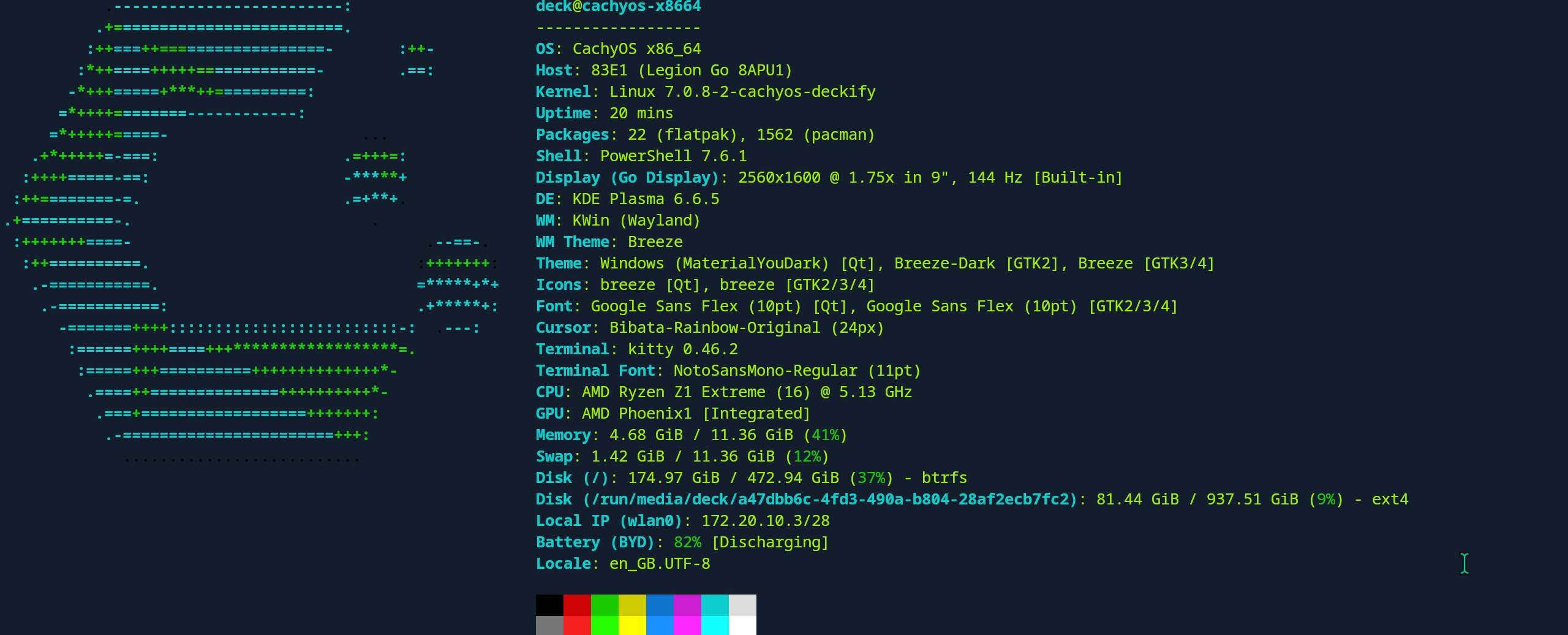Click the 'Local IP (wlan0)' label

coord(609,521)
